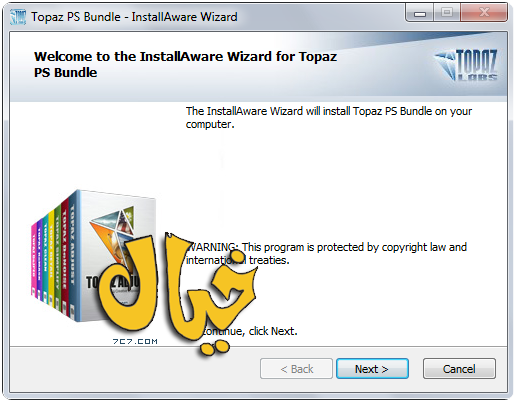Cancel the Topaz PS Bundle installation
Screen dimensions: 517x402
point(459,369)
